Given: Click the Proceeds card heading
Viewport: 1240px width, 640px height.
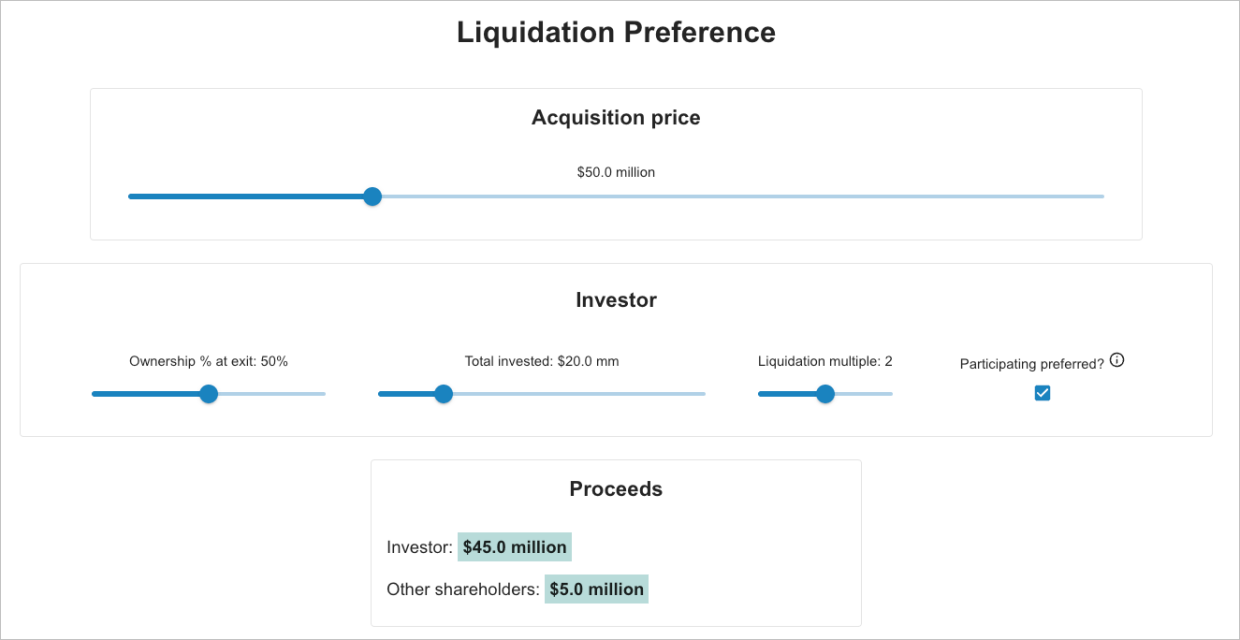Looking at the screenshot, I should pyautogui.click(x=615, y=489).
